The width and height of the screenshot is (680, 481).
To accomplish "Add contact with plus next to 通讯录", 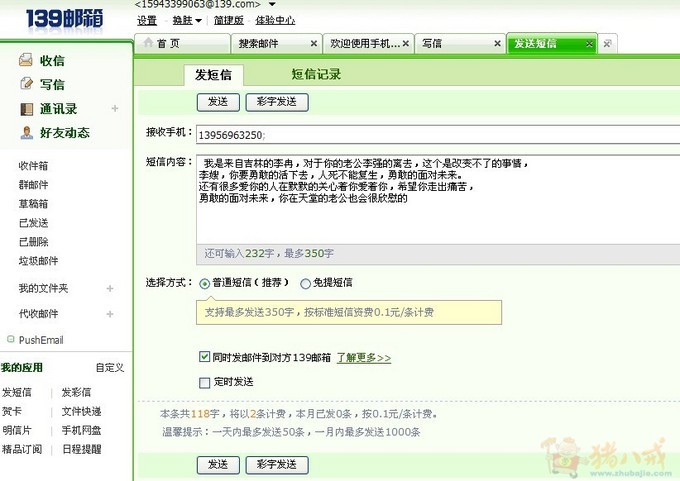I will [x=115, y=108].
